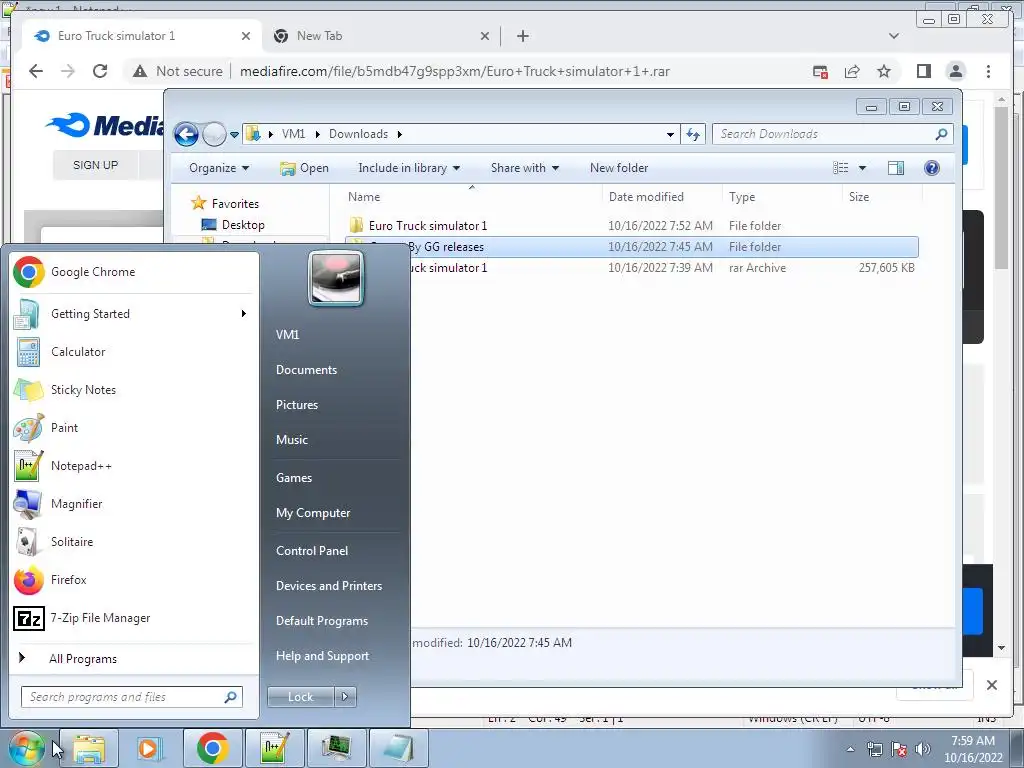This screenshot has height=768, width=1024.
Task: Click Explorer help question mark icon
Action: click(932, 168)
